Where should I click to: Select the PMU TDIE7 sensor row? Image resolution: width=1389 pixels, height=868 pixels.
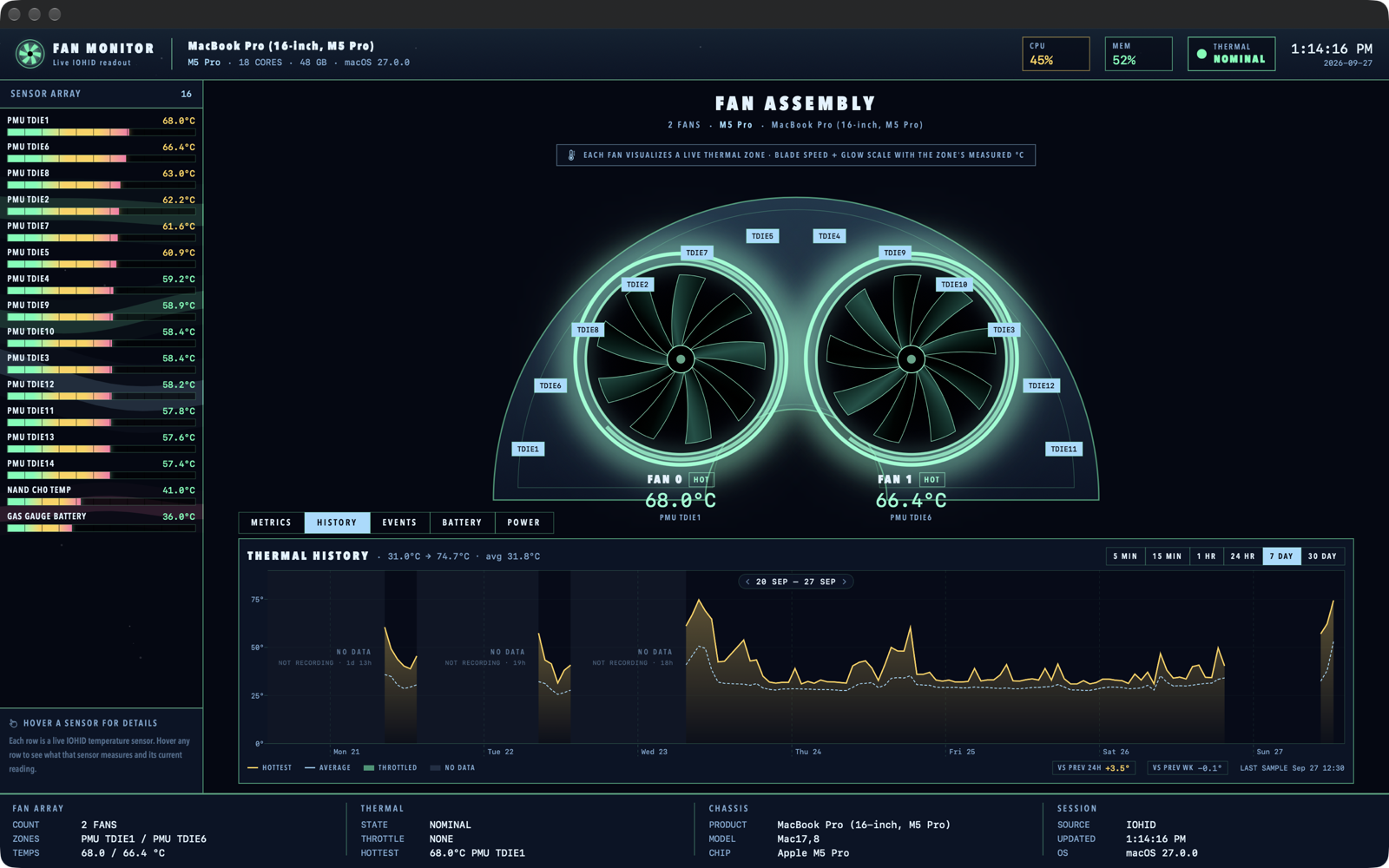pyautogui.click(x=102, y=231)
